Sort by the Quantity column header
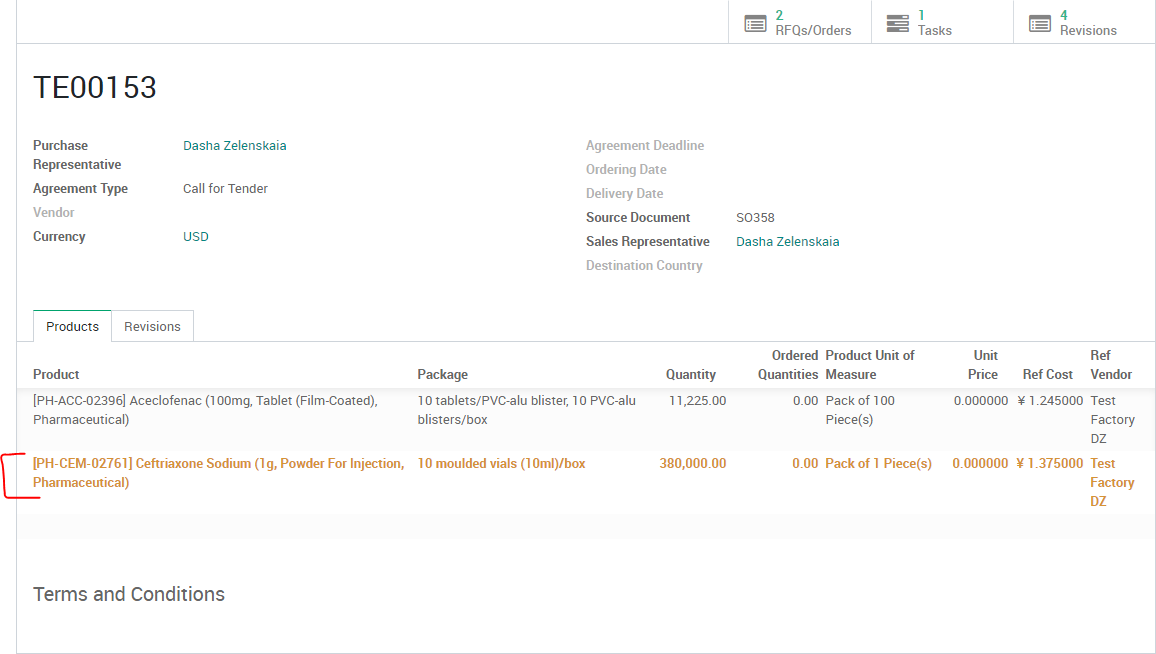The width and height of the screenshot is (1156, 654). coord(691,374)
